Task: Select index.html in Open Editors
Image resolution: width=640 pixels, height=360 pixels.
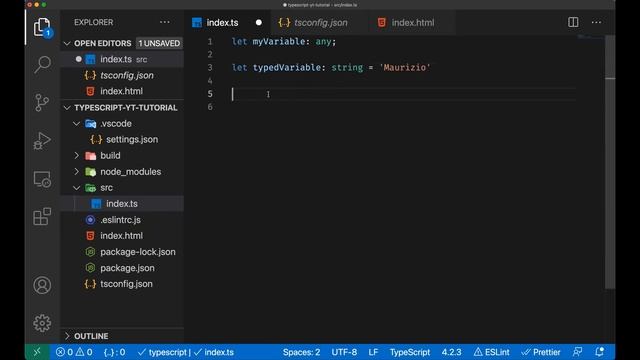Action: point(122,91)
